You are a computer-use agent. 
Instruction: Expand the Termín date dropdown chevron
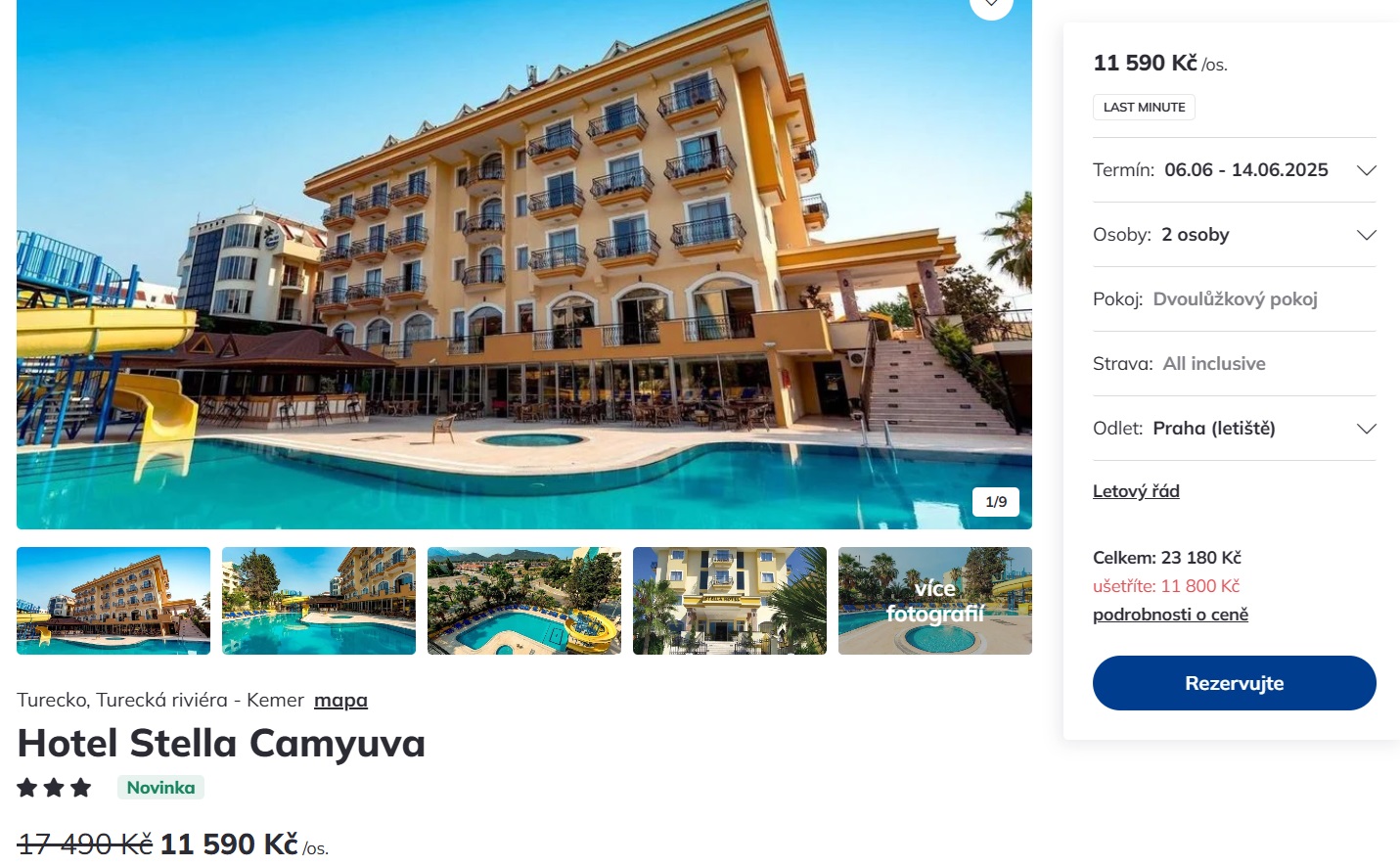tap(1367, 170)
